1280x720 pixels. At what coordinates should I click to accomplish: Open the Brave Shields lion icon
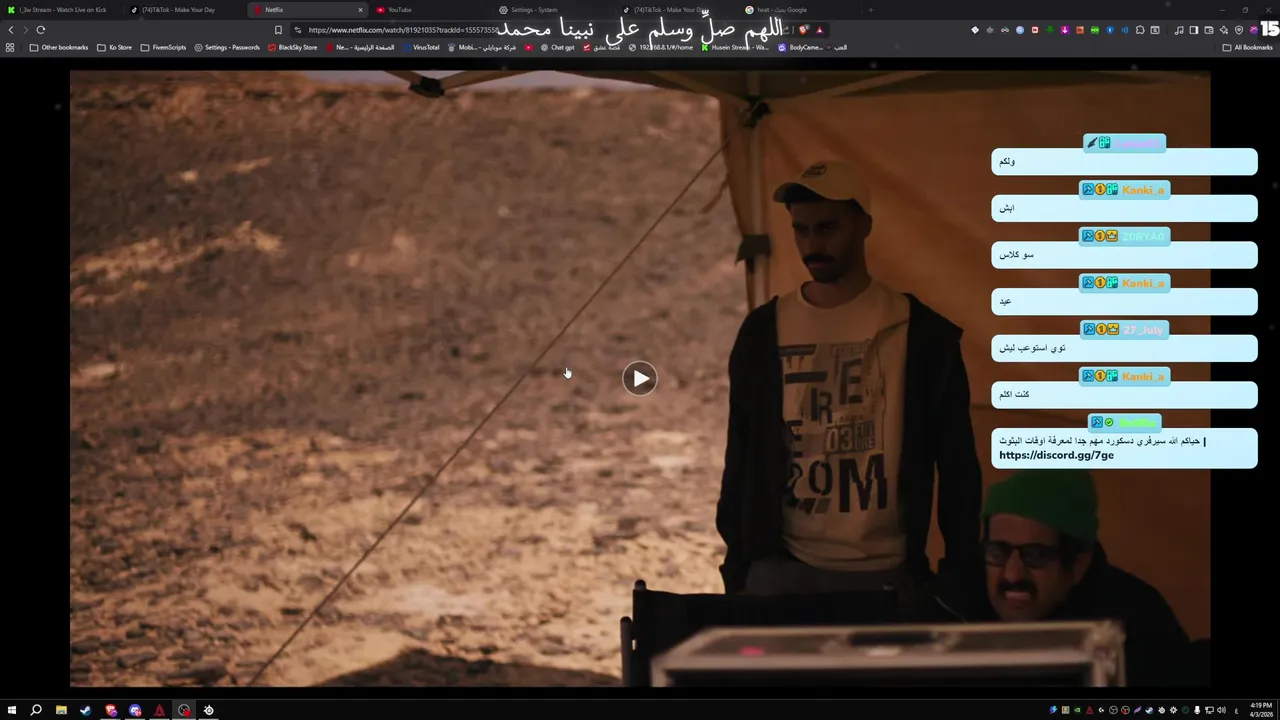[804, 30]
